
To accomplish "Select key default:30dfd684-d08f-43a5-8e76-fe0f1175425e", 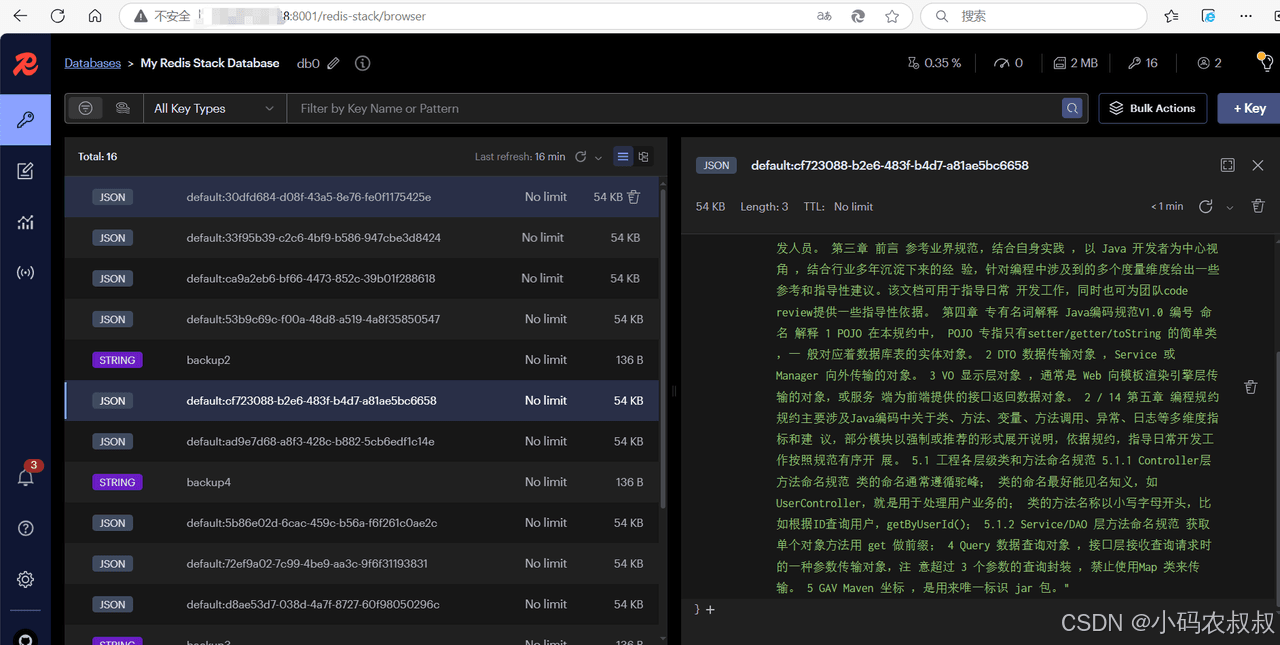I will click(x=362, y=197).
